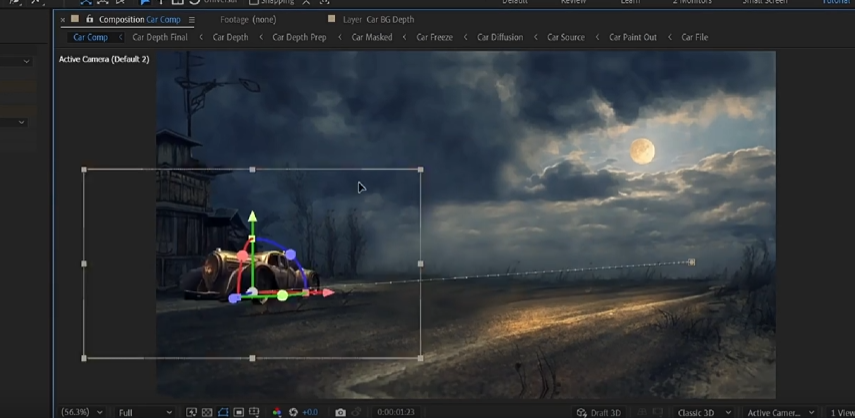Screen dimensions: 855x418
Task: Take a snapshot with the camera icon
Action: point(340,413)
